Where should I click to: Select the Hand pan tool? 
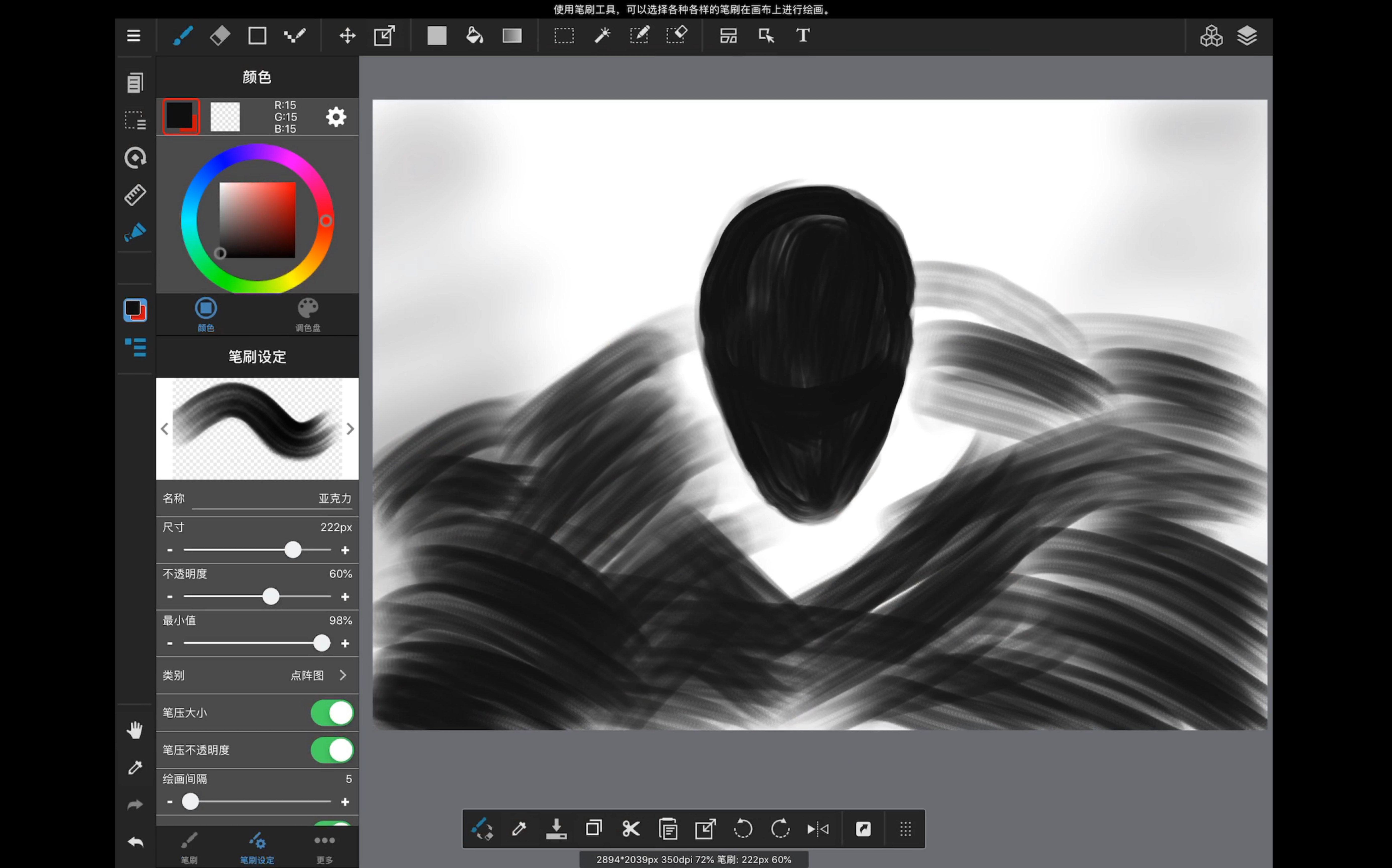[135, 730]
